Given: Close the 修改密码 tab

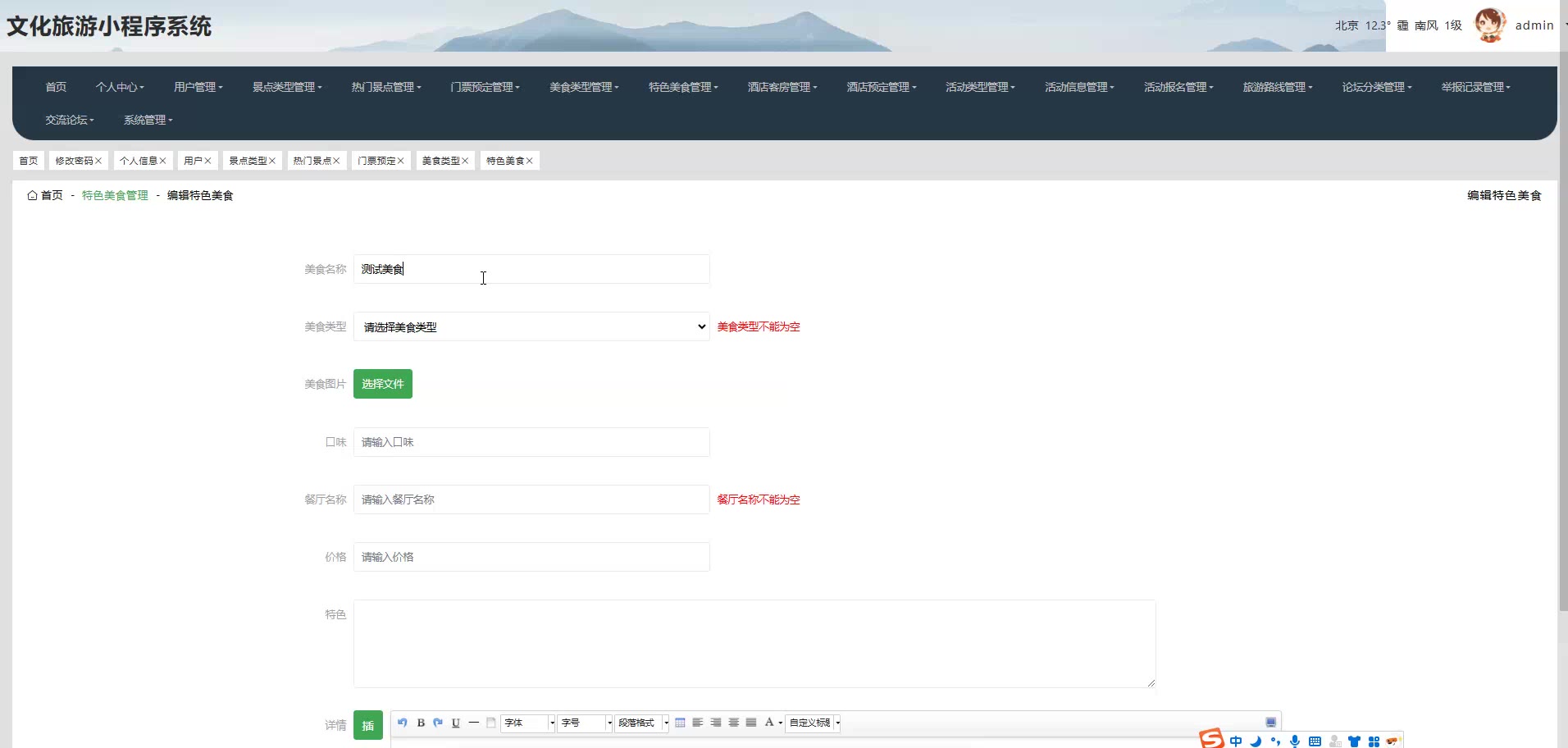Looking at the screenshot, I should pos(98,161).
